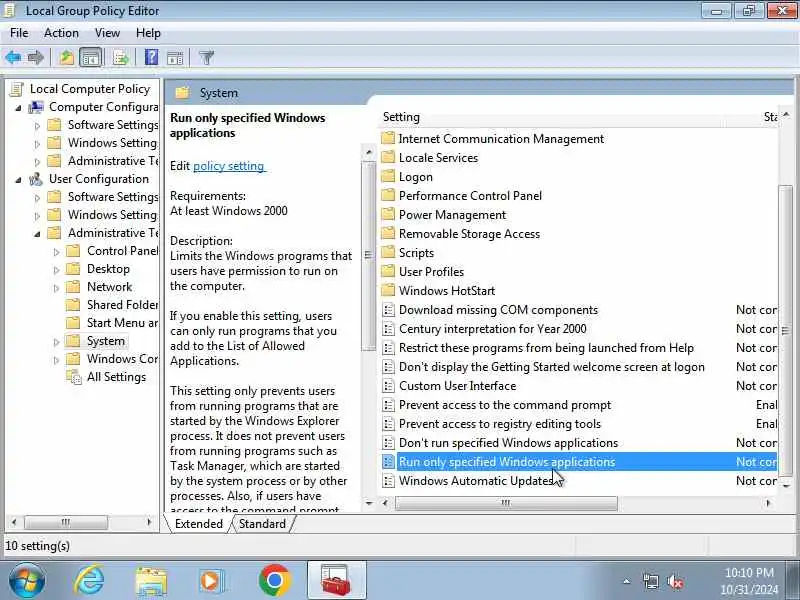Image resolution: width=800 pixels, height=600 pixels.
Task: Expand Windows Settings under Computer Configuration
Action: (x=37, y=144)
